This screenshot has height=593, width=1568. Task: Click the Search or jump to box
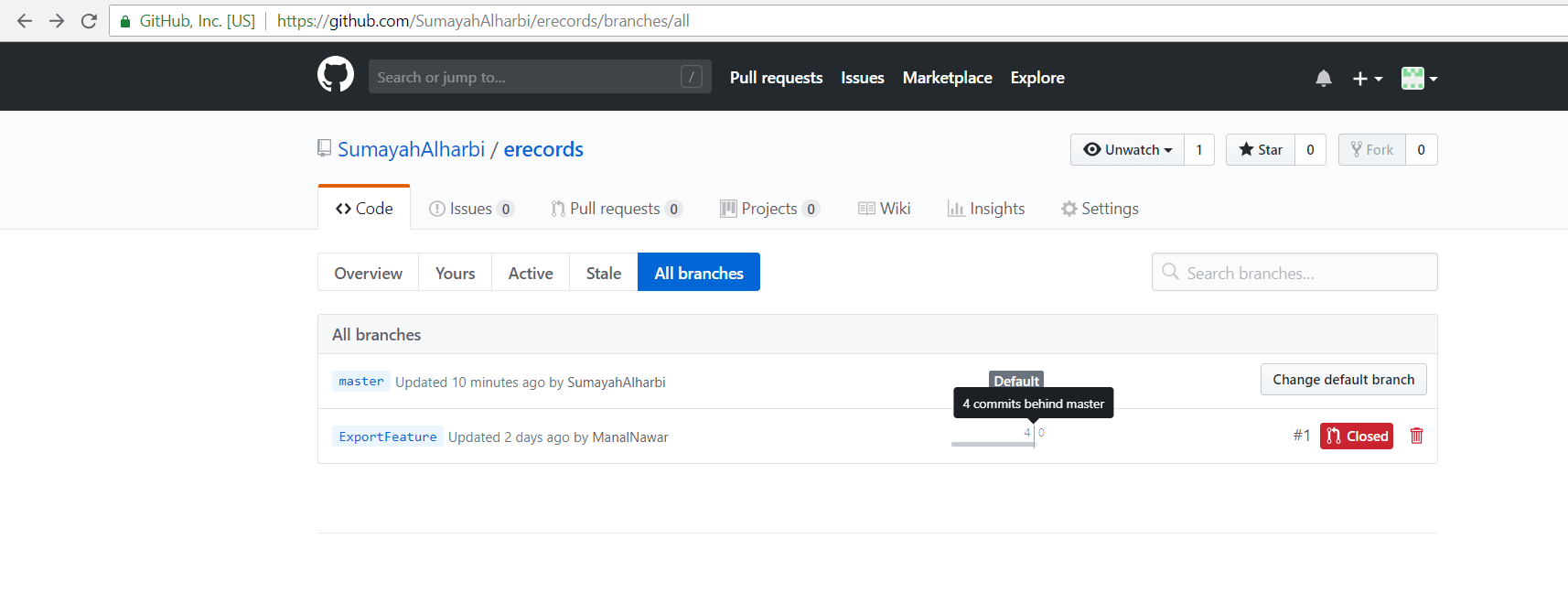[x=540, y=77]
